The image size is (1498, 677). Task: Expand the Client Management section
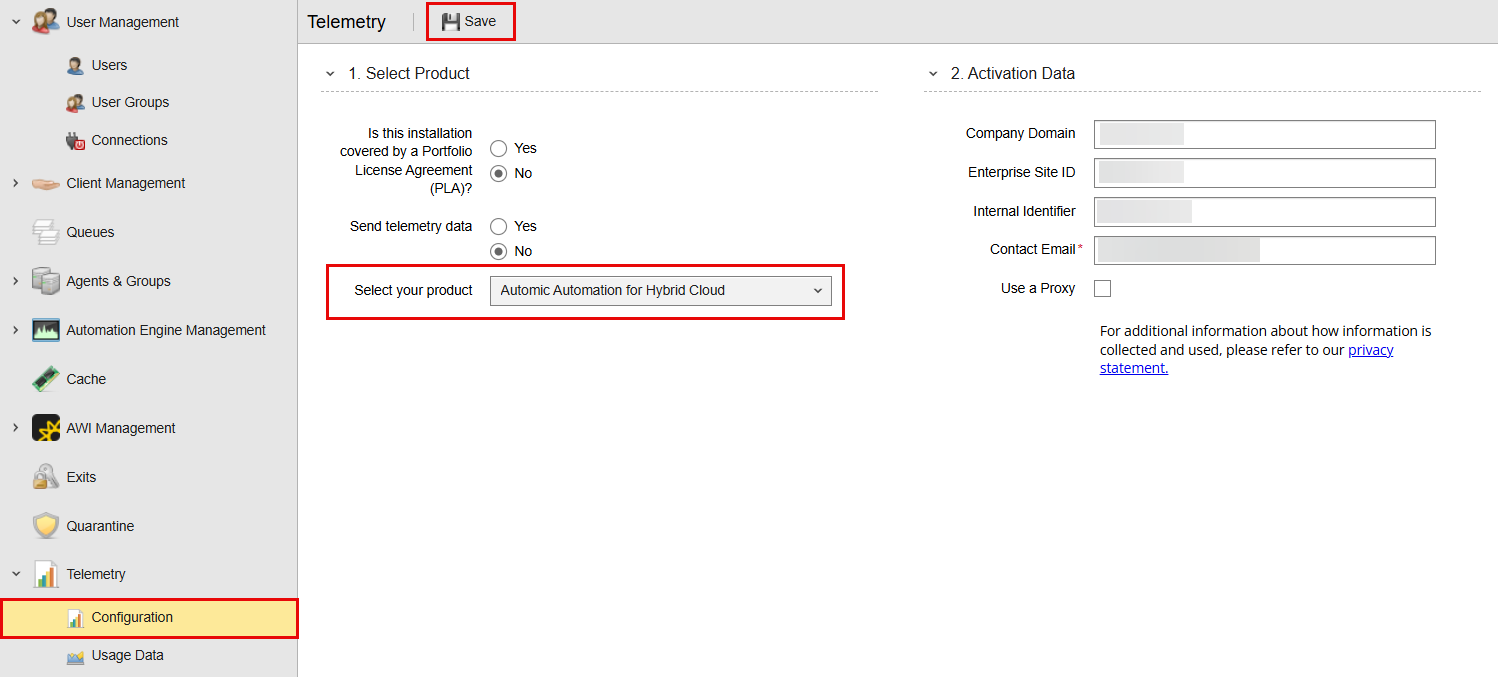pyautogui.click(x=14, y=183)
